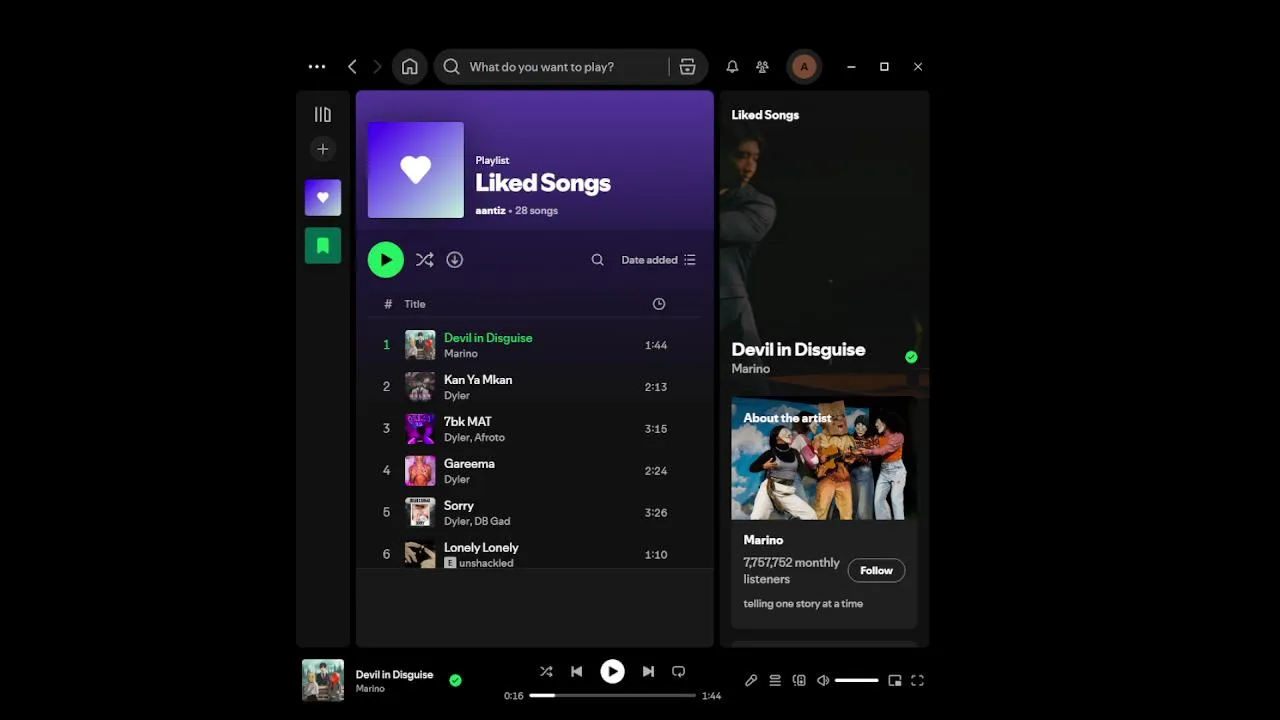
Task: Follow the artist Marino
Action: coord(876,571)
